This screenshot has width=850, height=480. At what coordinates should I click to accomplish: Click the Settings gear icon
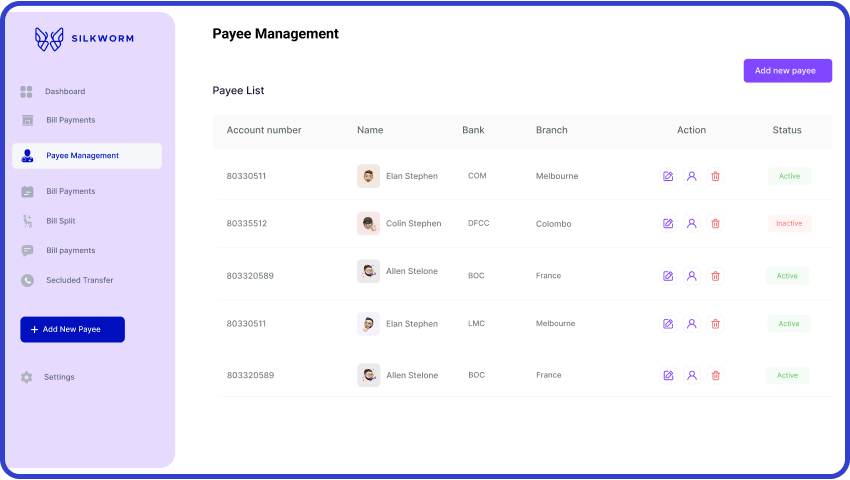pyautogui.click(x=27, y=377)
